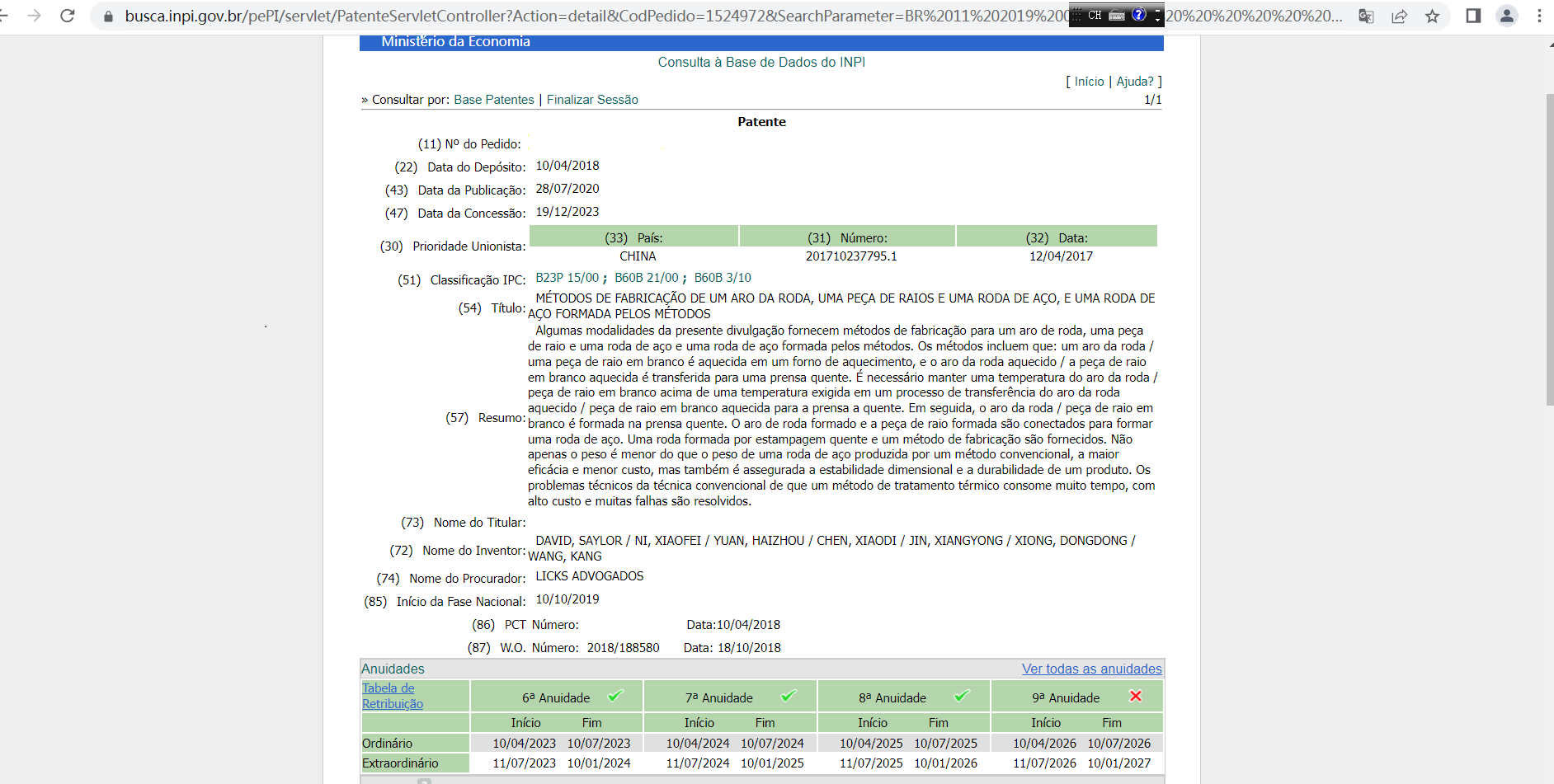Click green checkmark beside 6ª Anuidade
The image size is (1554, 784).
pyautogui.click(x=615, y=697)
